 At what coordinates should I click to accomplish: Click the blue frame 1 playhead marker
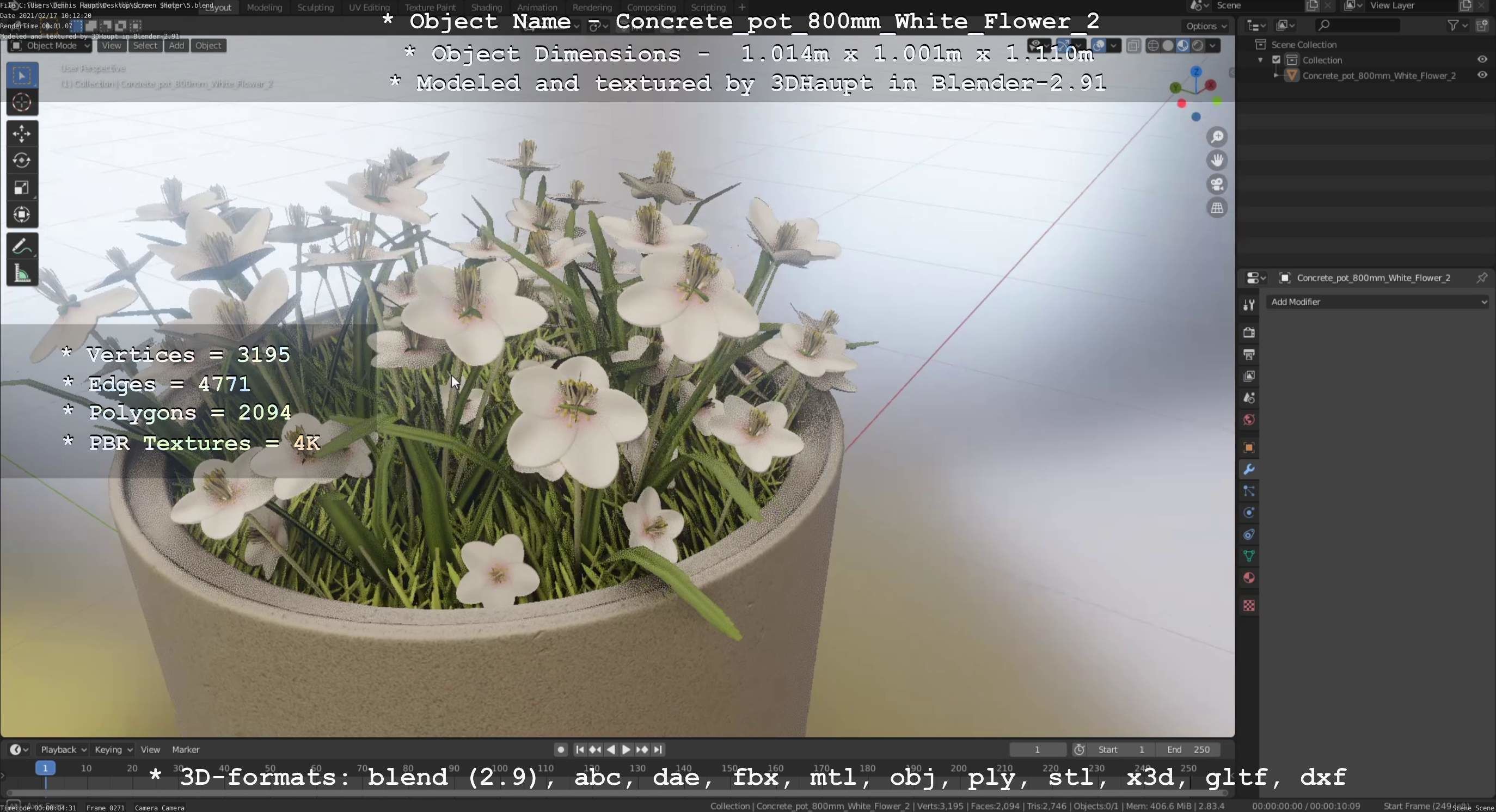point(45,768)
